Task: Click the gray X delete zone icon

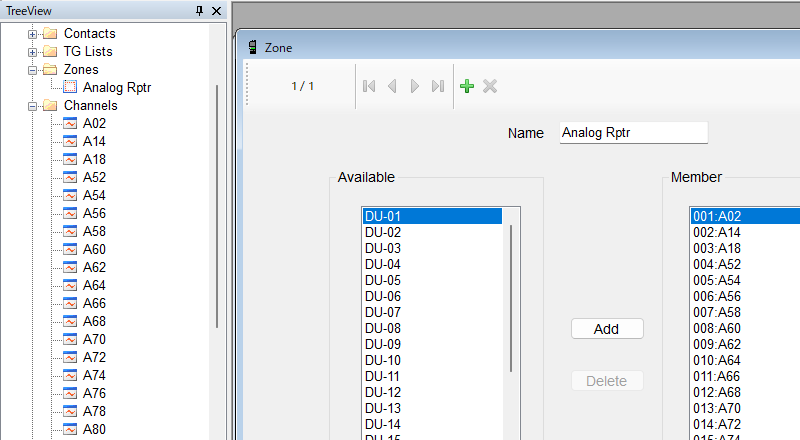Action: tap(490, 87)
